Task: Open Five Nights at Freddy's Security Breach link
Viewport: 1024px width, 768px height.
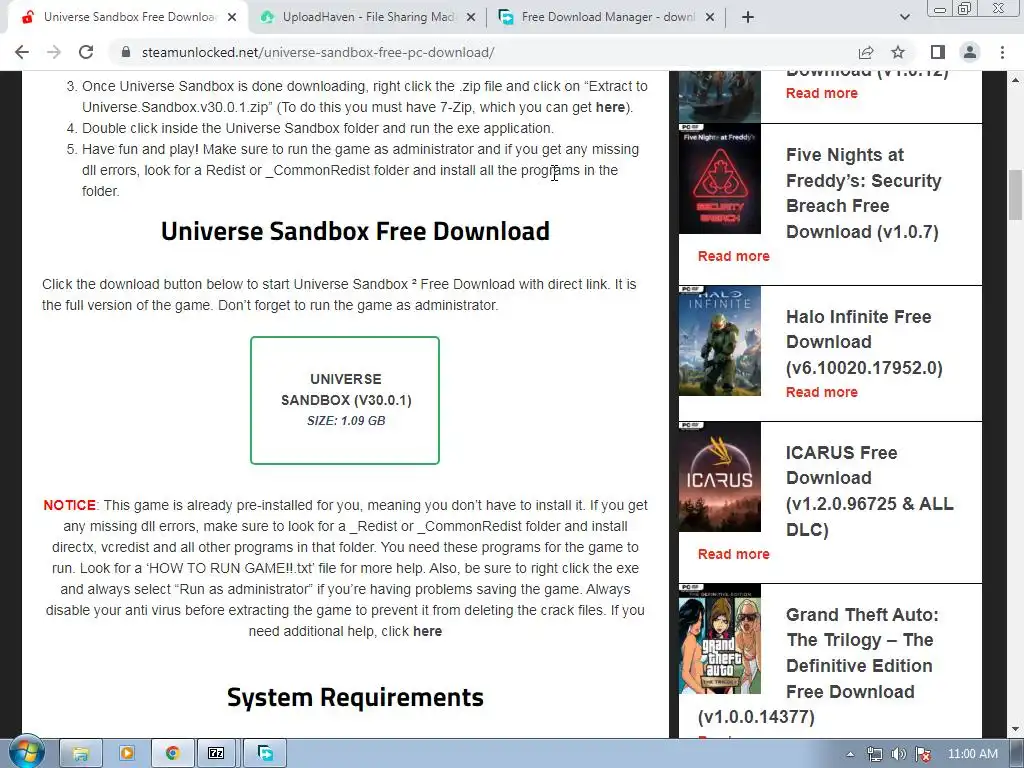Action: coord(863,193)
